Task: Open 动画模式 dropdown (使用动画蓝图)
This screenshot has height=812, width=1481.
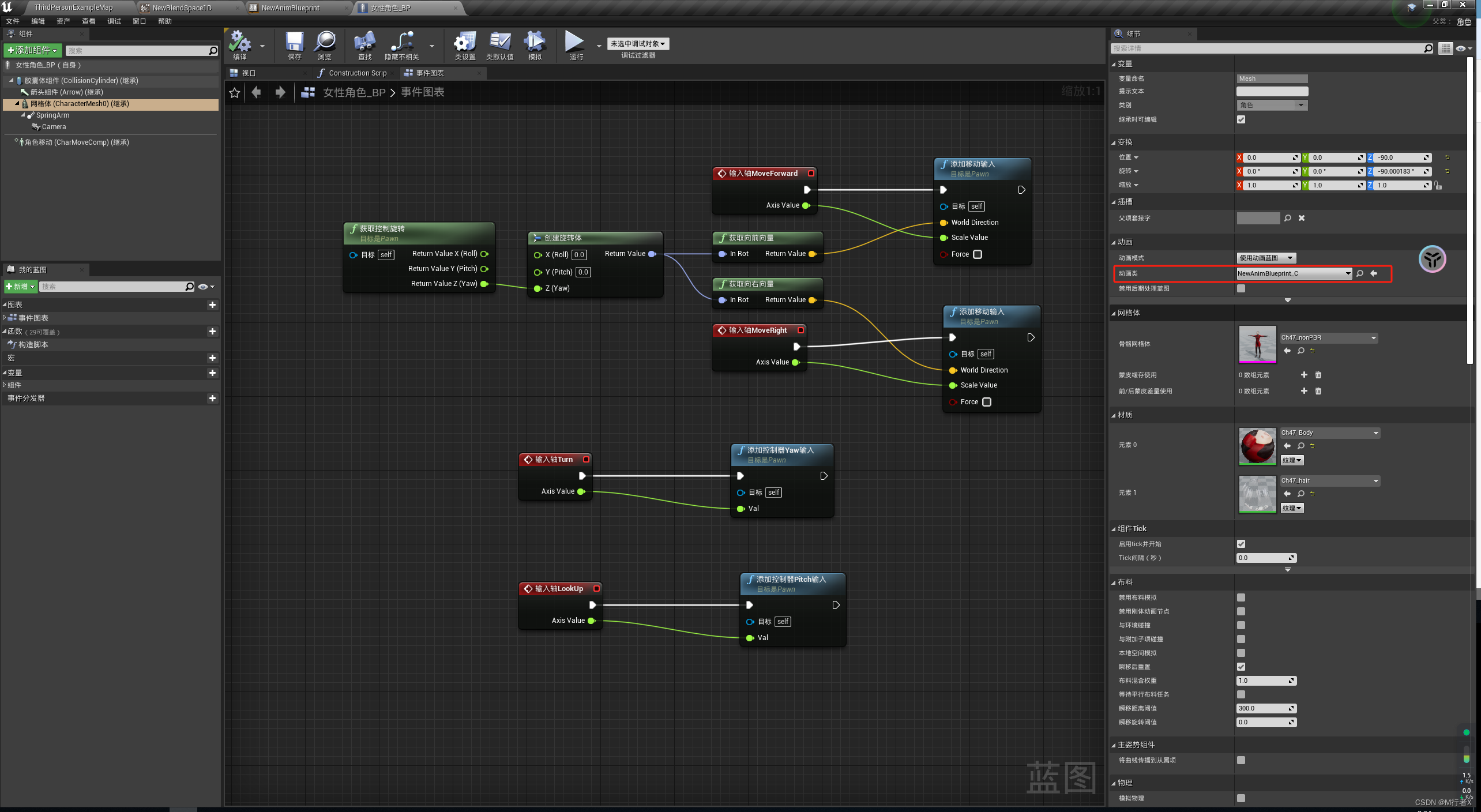Action: pos(1266,258)
